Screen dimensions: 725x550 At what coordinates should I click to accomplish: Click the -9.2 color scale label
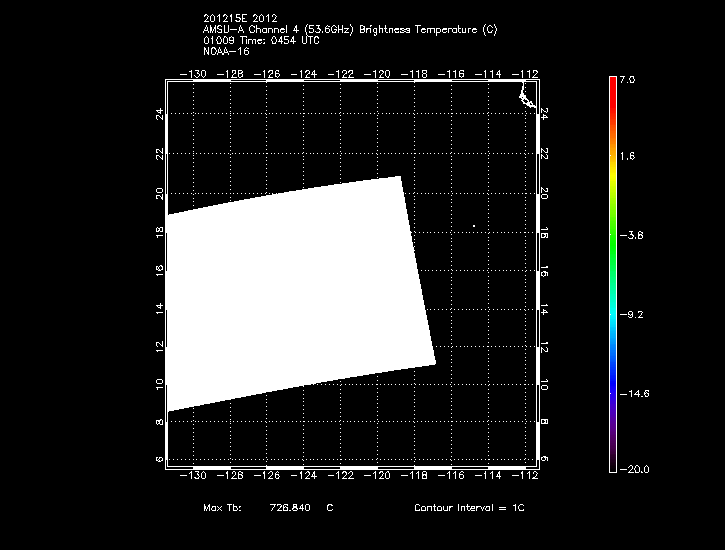[x=633, y=314]
